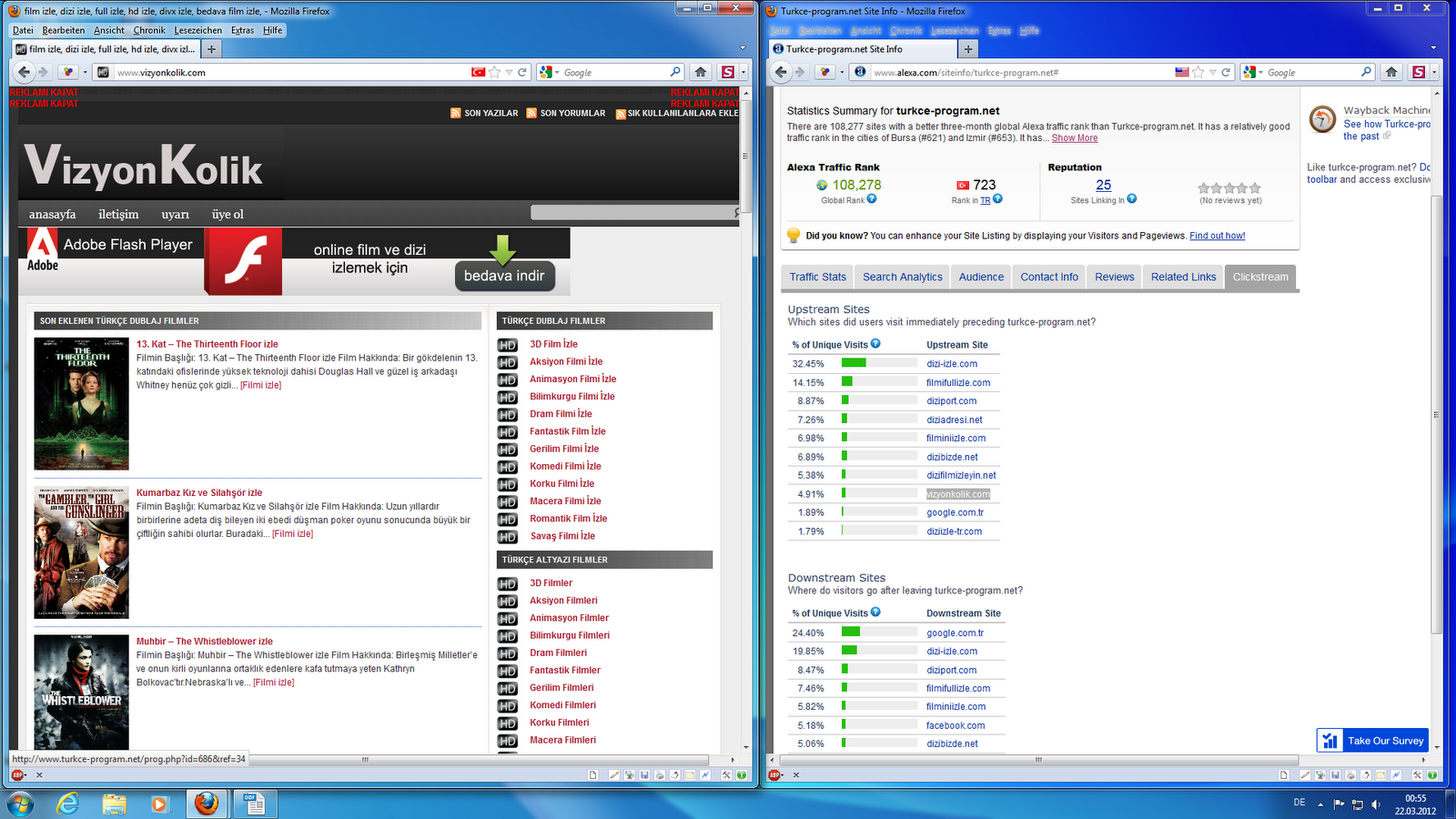1456x819 pixels.
Task: Click search magnifier in vizyonkolik window's Google box
Action: tap(675, 72)
